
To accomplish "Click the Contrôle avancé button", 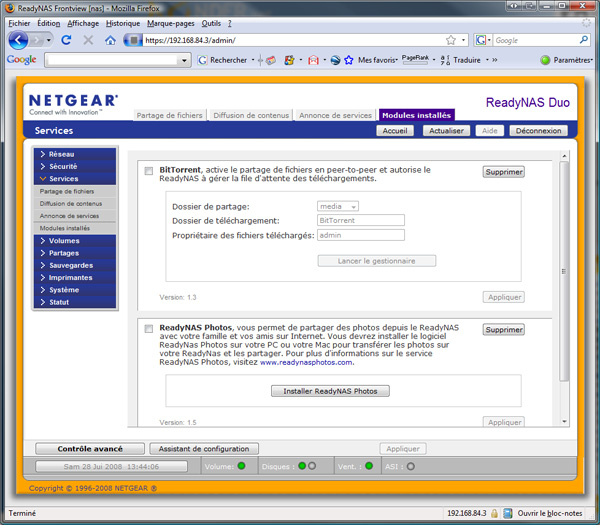I will click(x=90, y=449).
